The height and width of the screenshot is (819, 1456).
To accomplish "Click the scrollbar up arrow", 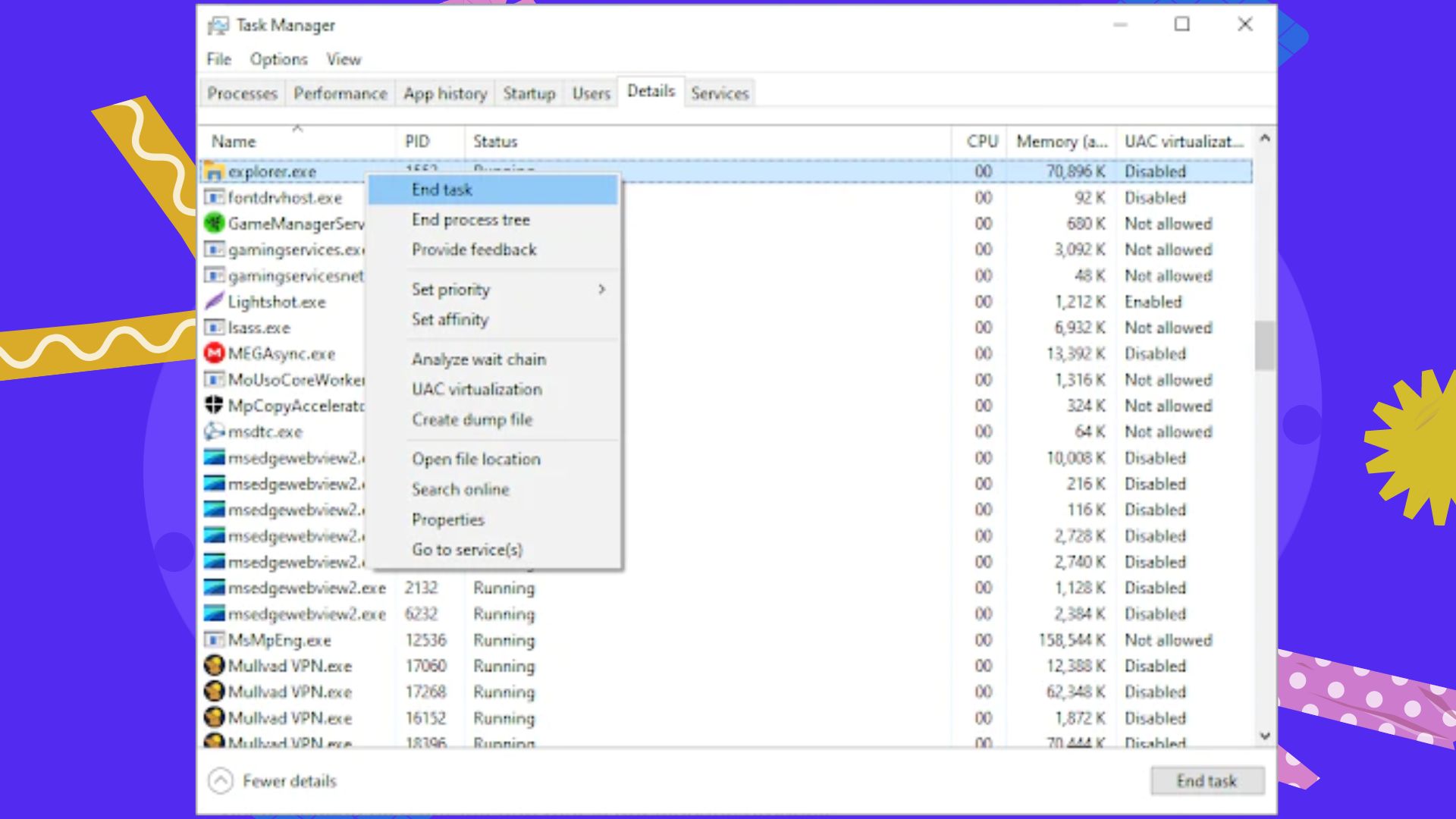I will click(x=1264, y=138).
